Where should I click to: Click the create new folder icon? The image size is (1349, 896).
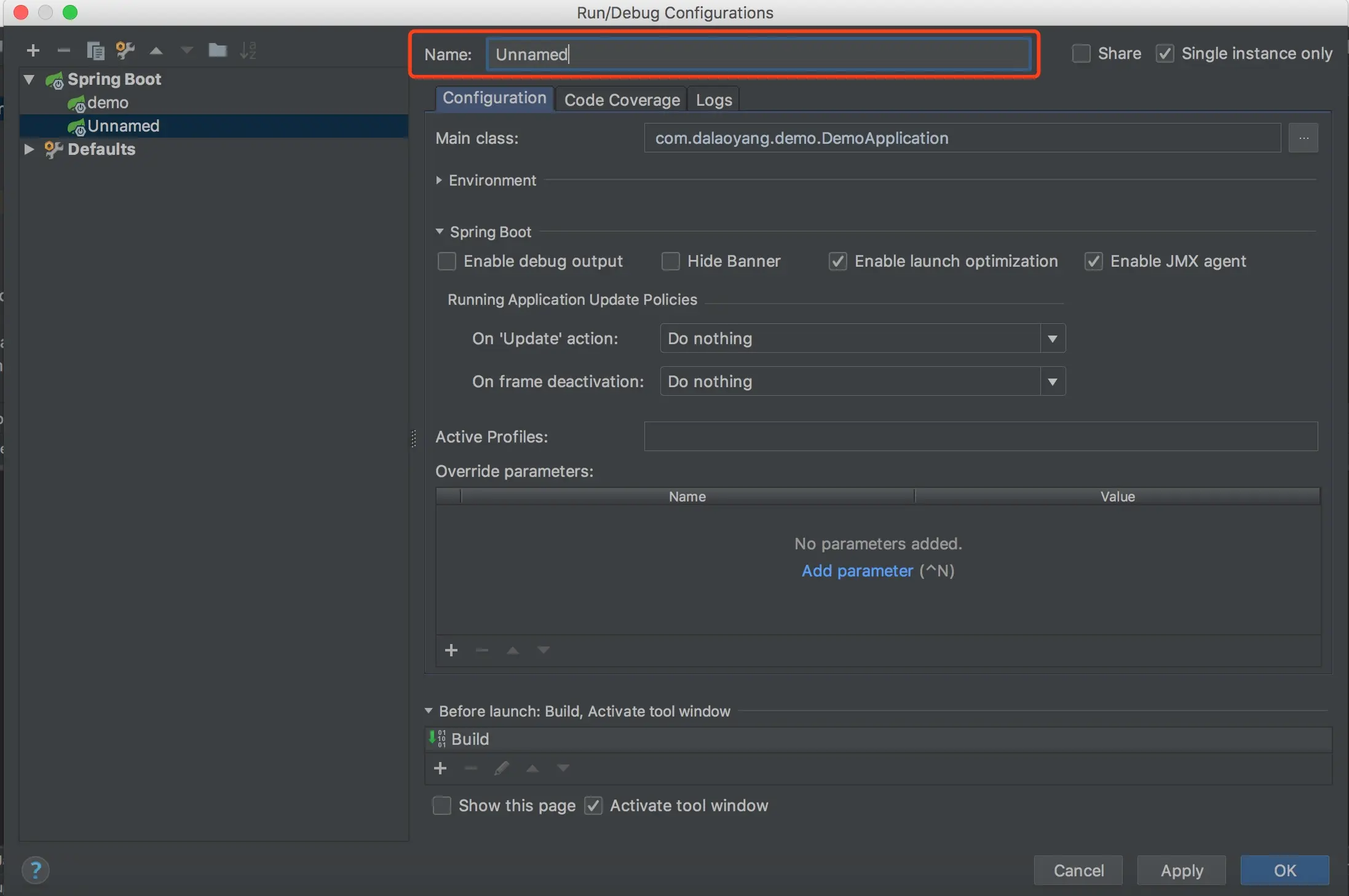coord(217,50)
